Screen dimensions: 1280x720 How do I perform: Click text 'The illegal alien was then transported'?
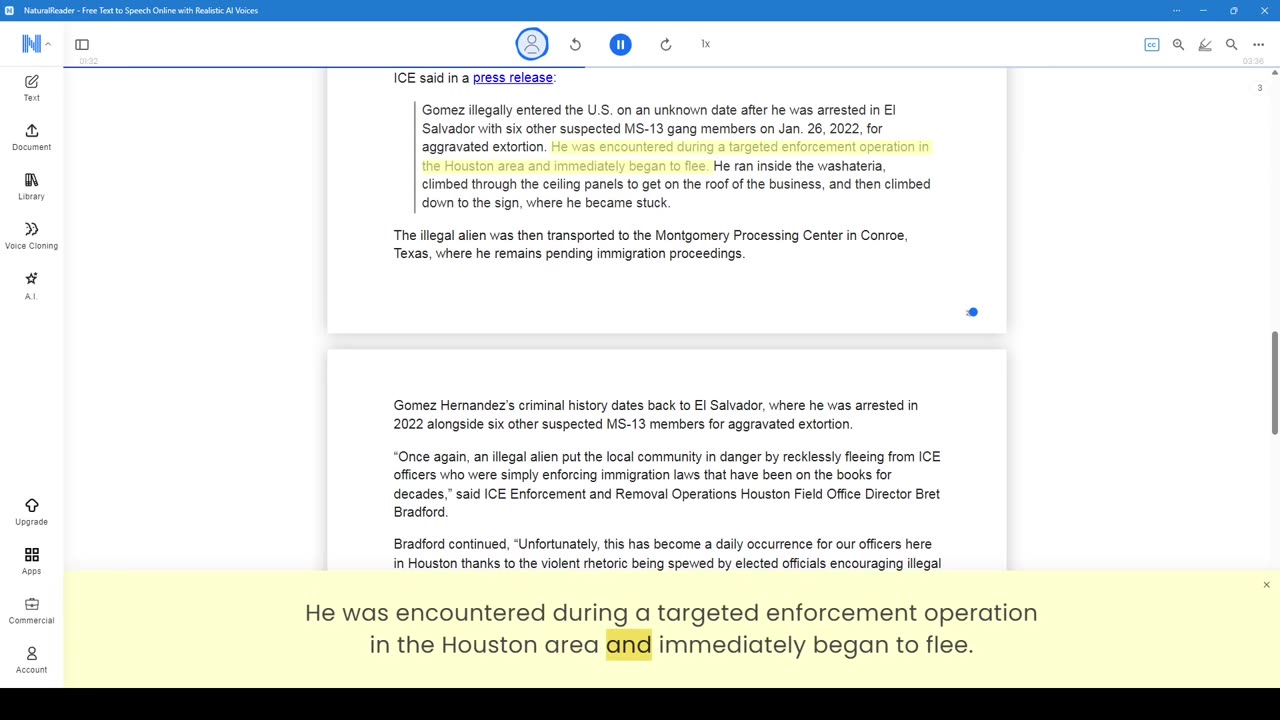point(650,244)
